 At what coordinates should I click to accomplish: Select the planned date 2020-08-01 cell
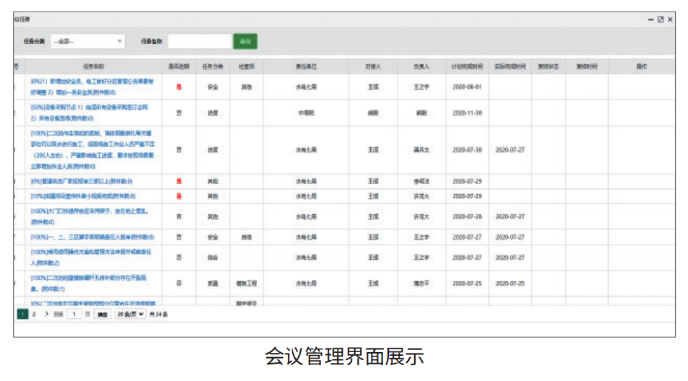coord(467,87)
